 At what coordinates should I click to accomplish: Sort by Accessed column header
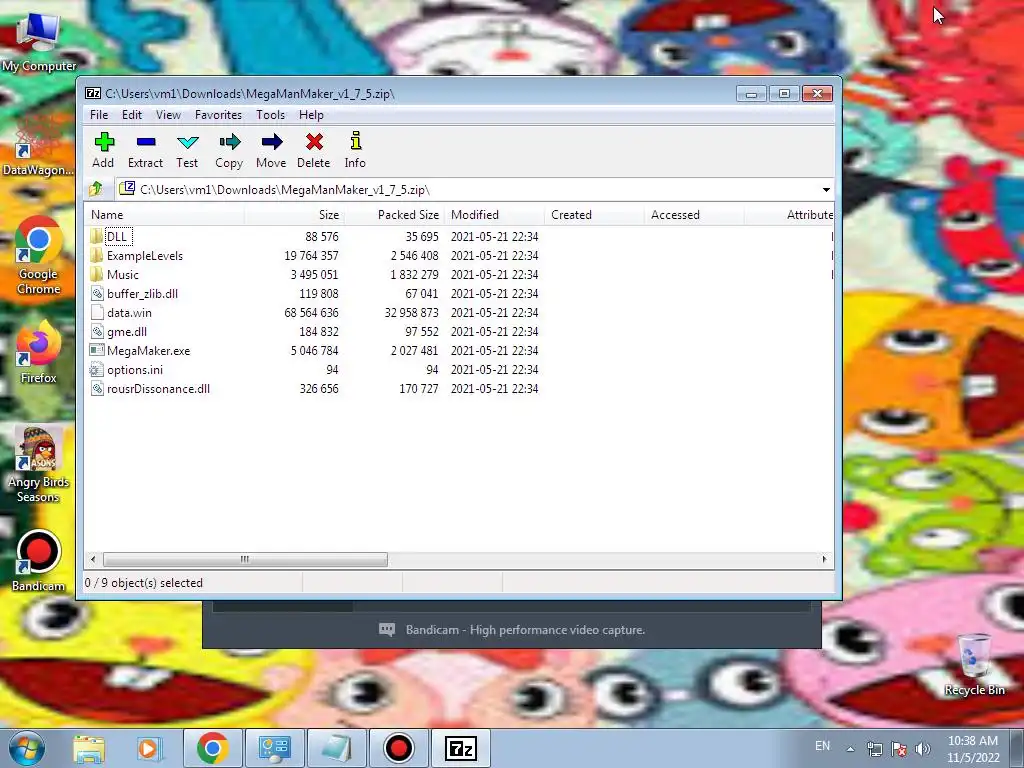[x=694, y=215]
